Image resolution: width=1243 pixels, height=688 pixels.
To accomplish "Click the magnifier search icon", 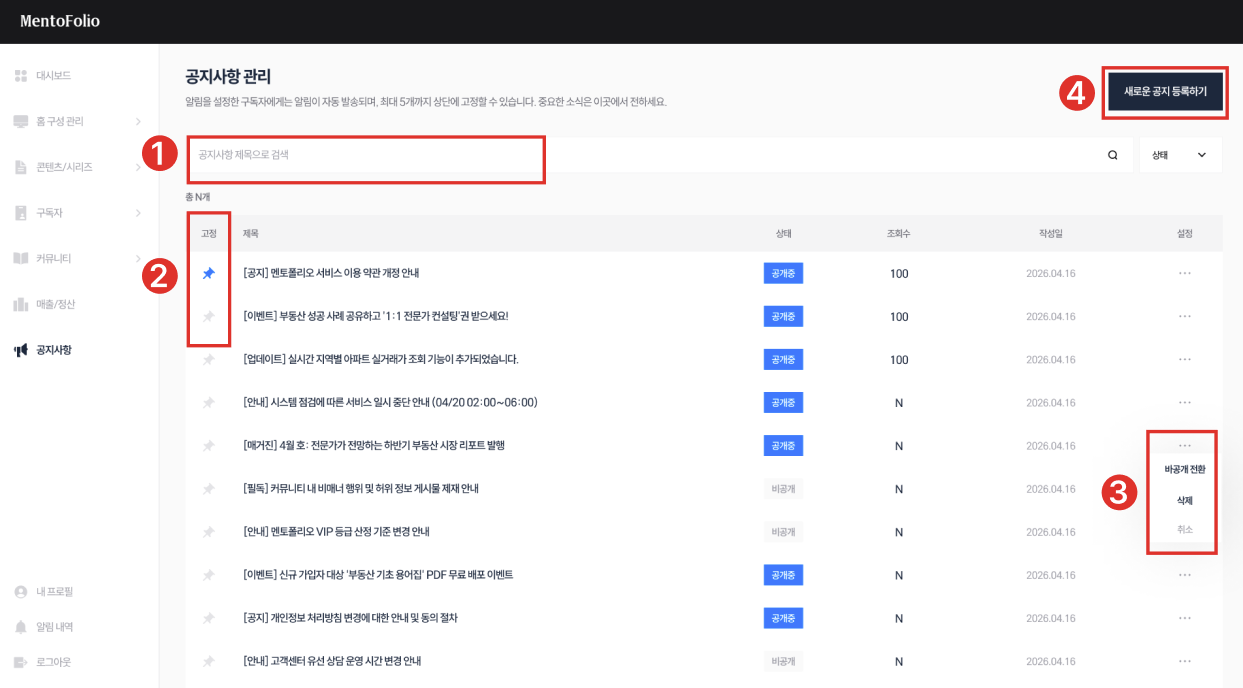I will point(1113,155).
